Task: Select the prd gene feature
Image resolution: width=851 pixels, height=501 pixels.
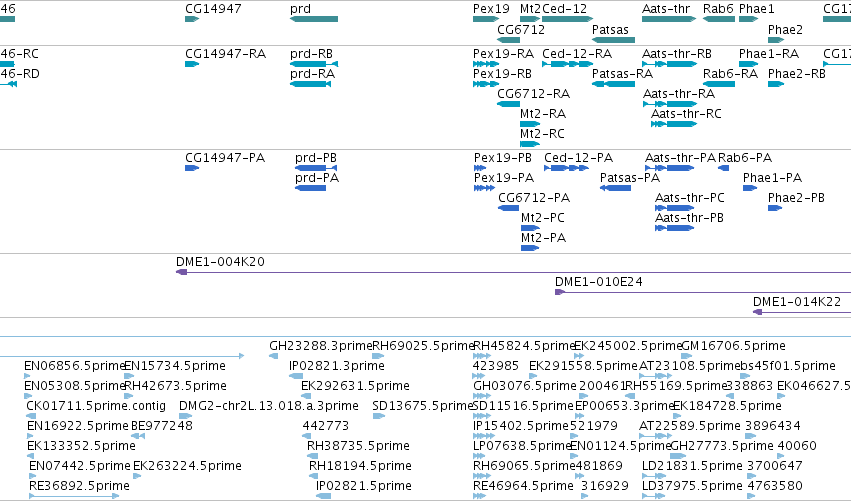Action: pyautogui.click(x=314, y=19)
